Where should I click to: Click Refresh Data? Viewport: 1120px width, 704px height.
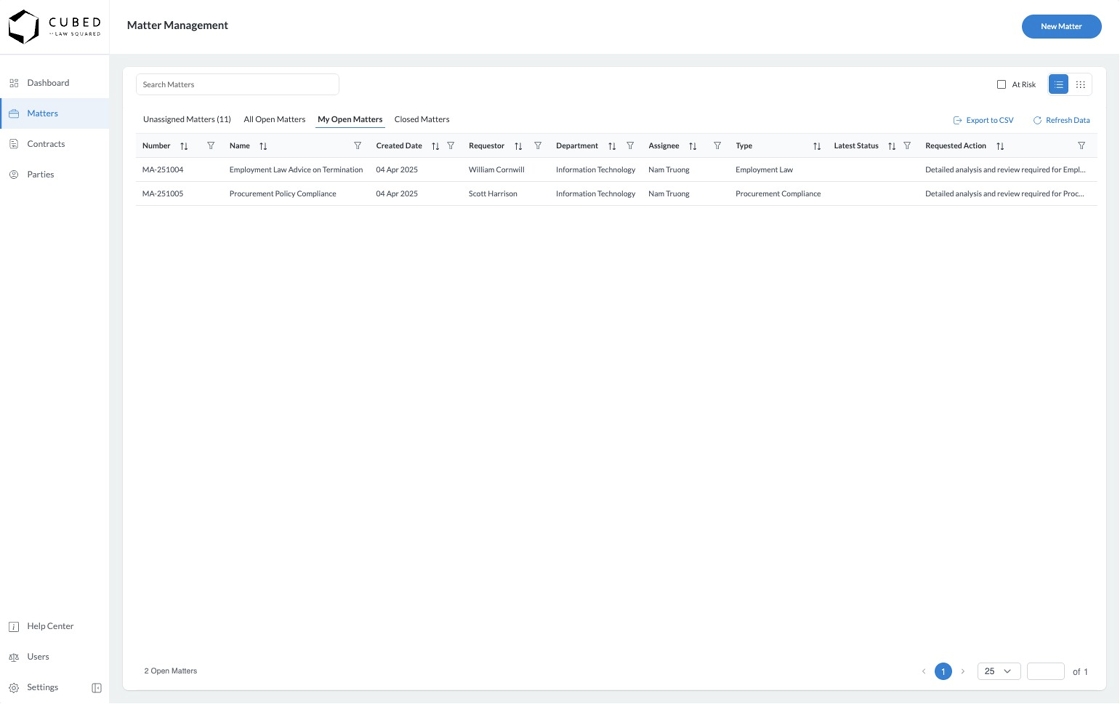coord(1061,120)
